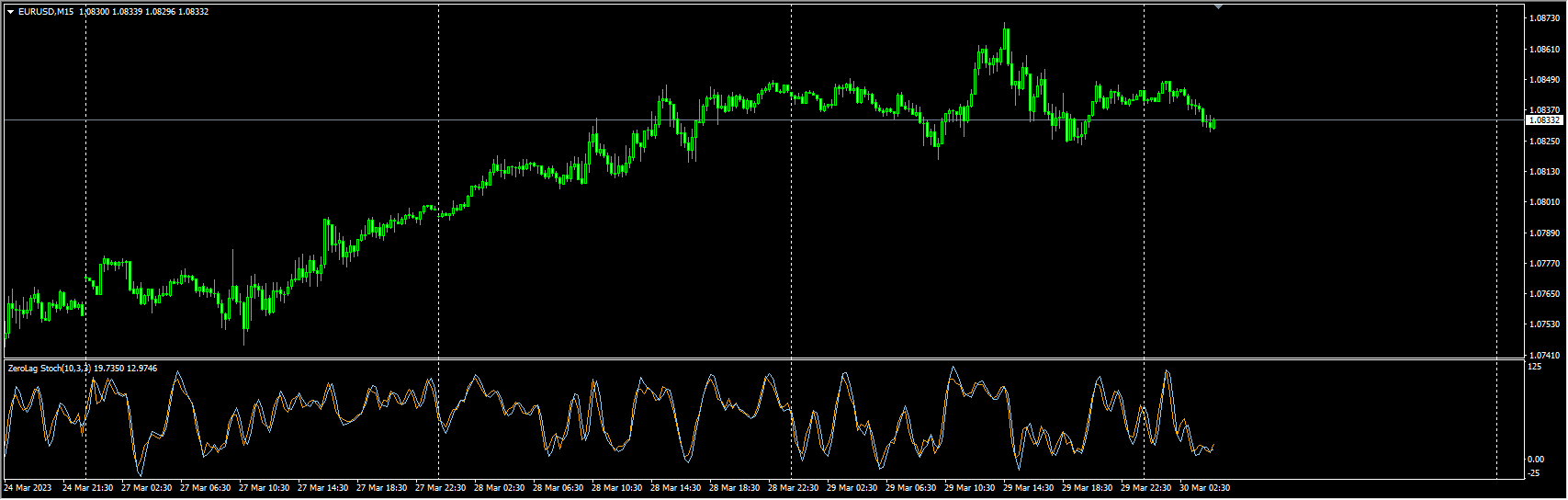Click the EURUSD,M15 chart title label
Viewport: 1568px width, 500px height.
(x=46, y=12)
